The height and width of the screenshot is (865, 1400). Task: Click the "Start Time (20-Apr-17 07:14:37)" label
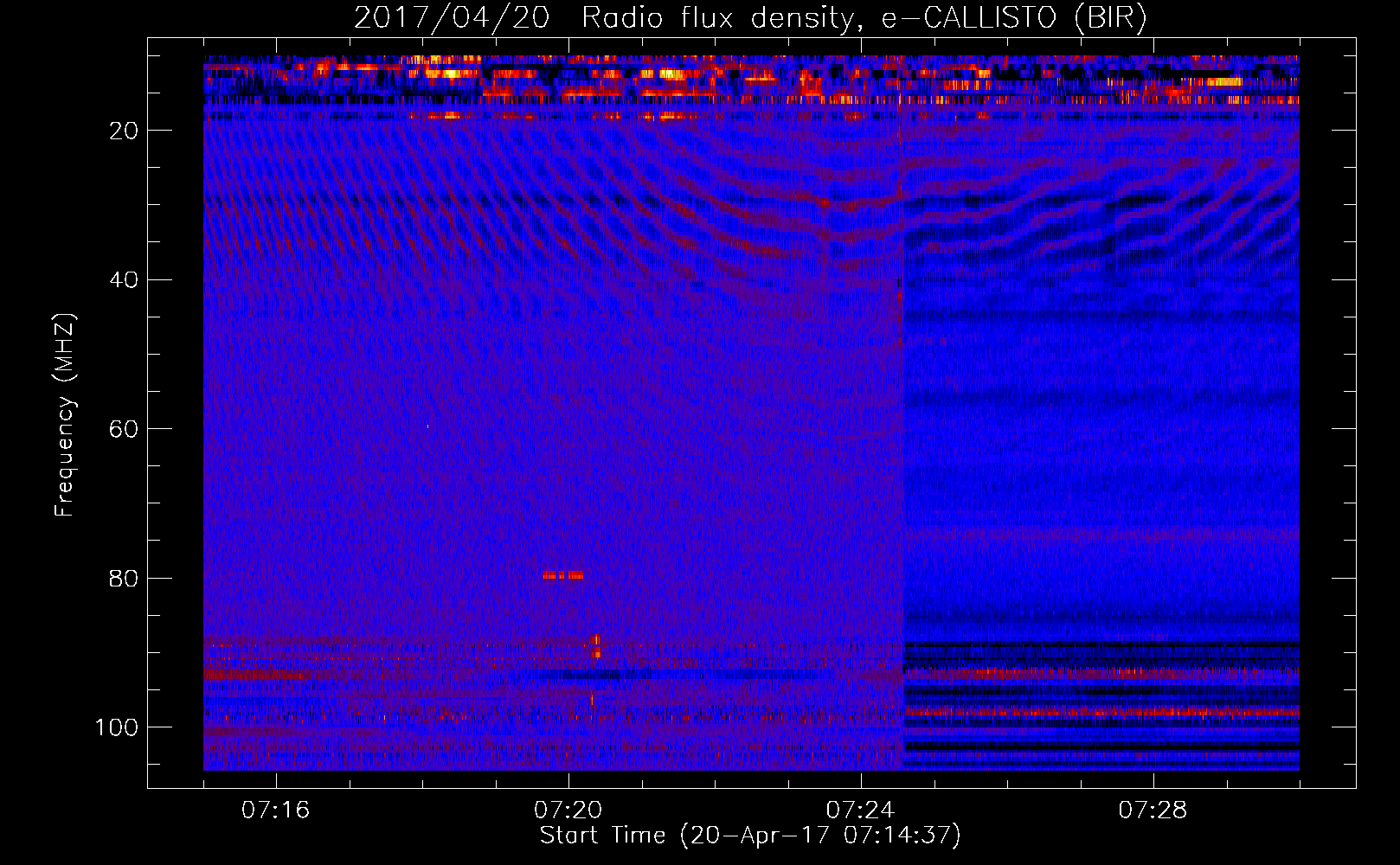click(750, 836)
